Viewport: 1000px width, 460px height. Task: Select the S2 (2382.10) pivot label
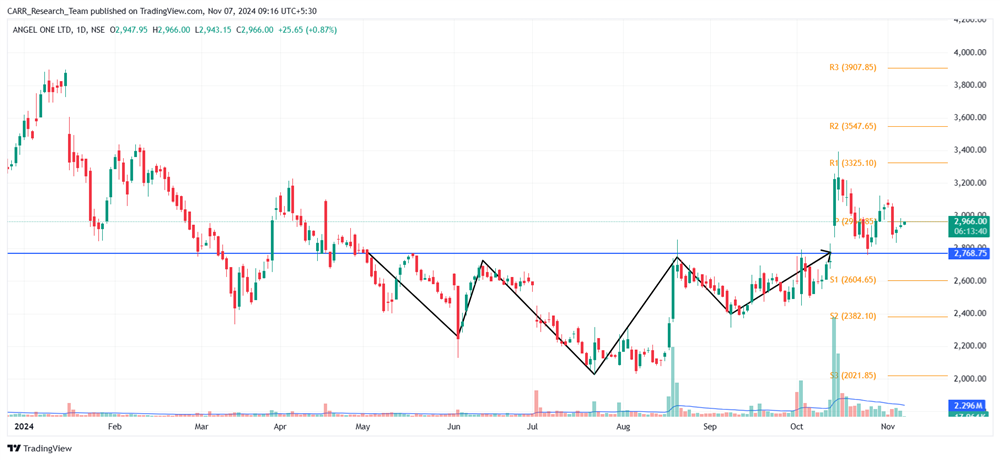(x=853, y=316)
